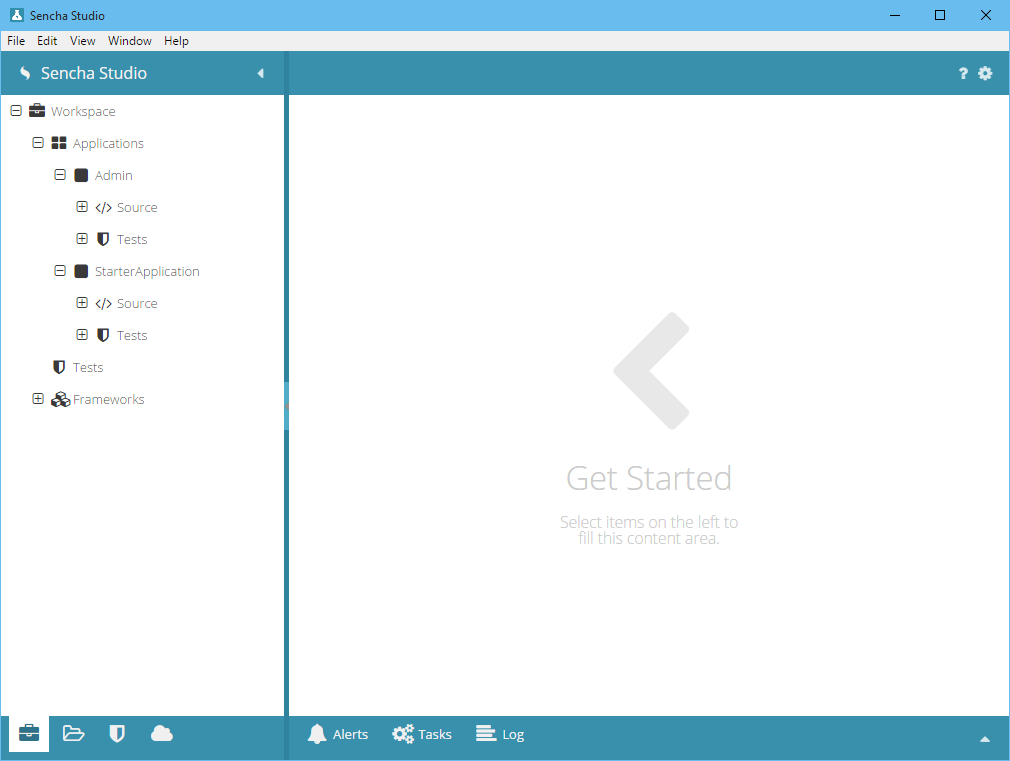Expand the Source node under Admin
1010x761 pixels.
pos(82,207)
